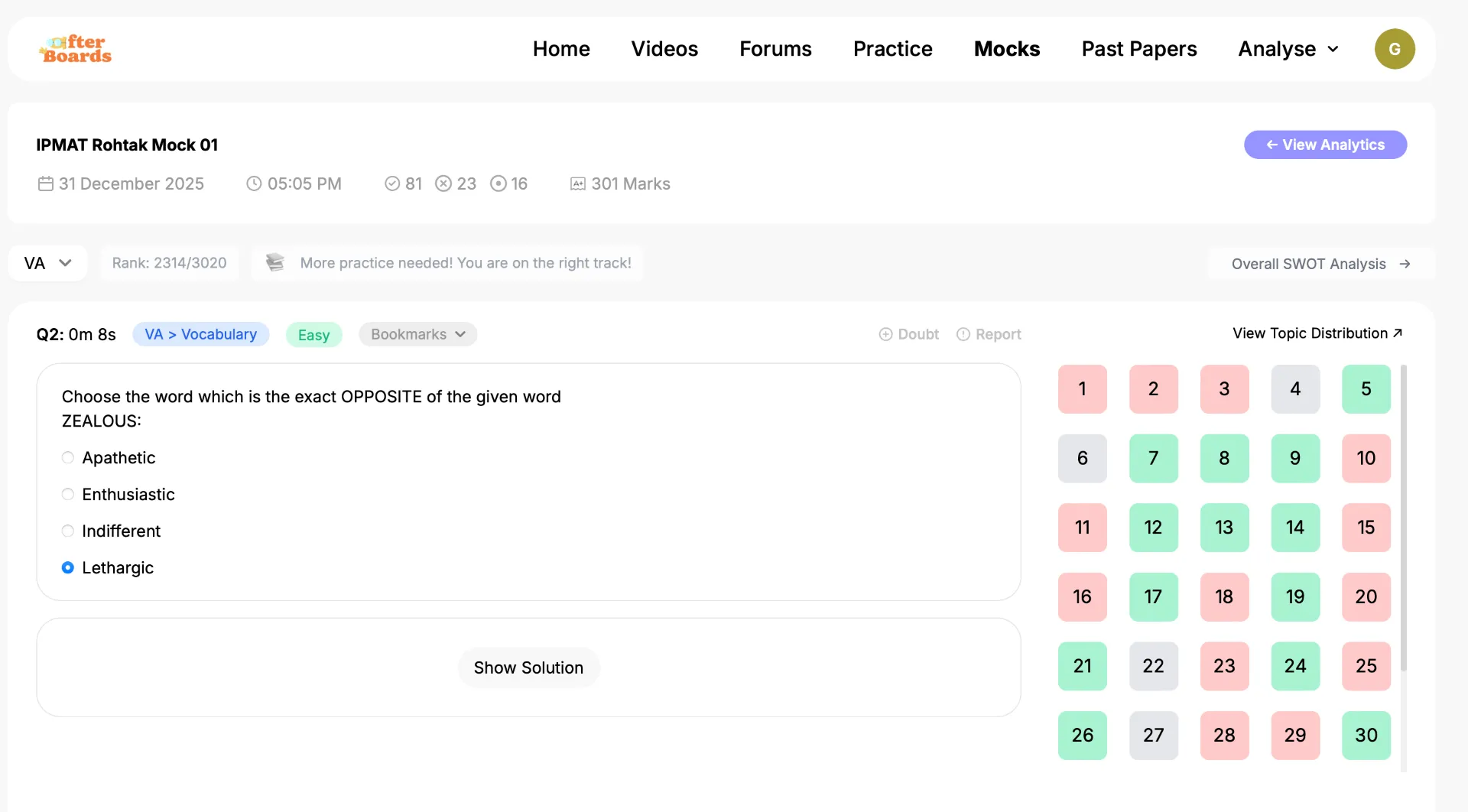Select the Apathetic option

[68, 457]
